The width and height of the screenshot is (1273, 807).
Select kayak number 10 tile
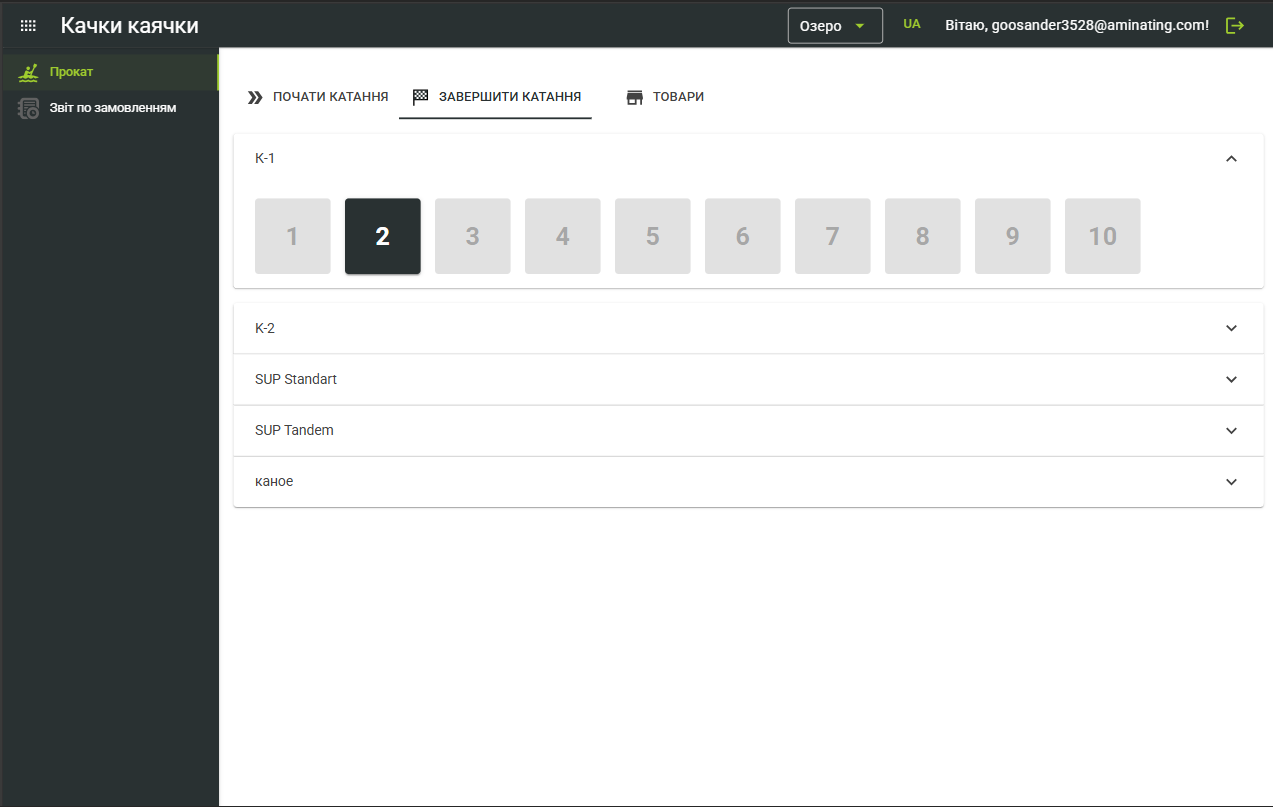1102,236
